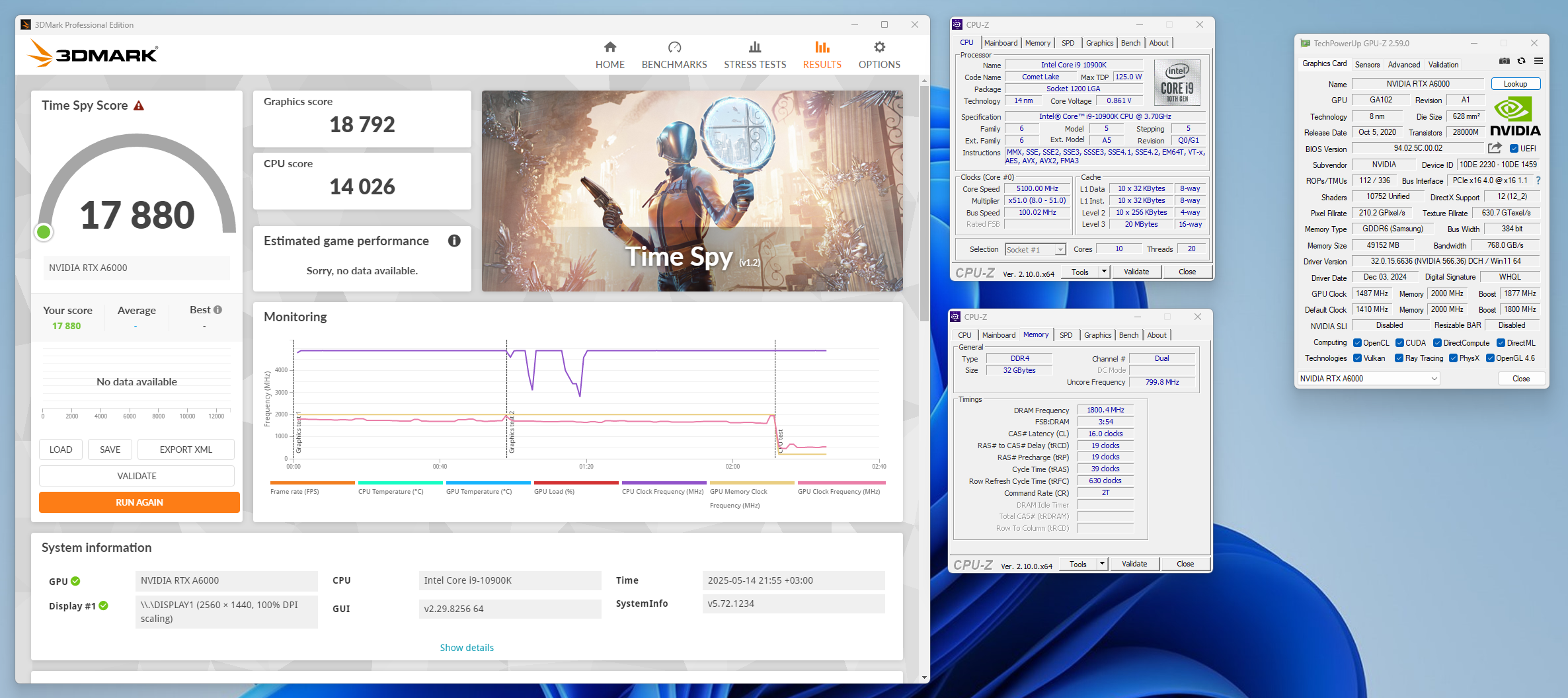
Task: Open the Validation tab in GPU-Z
Action: [x=1443, y=65]
